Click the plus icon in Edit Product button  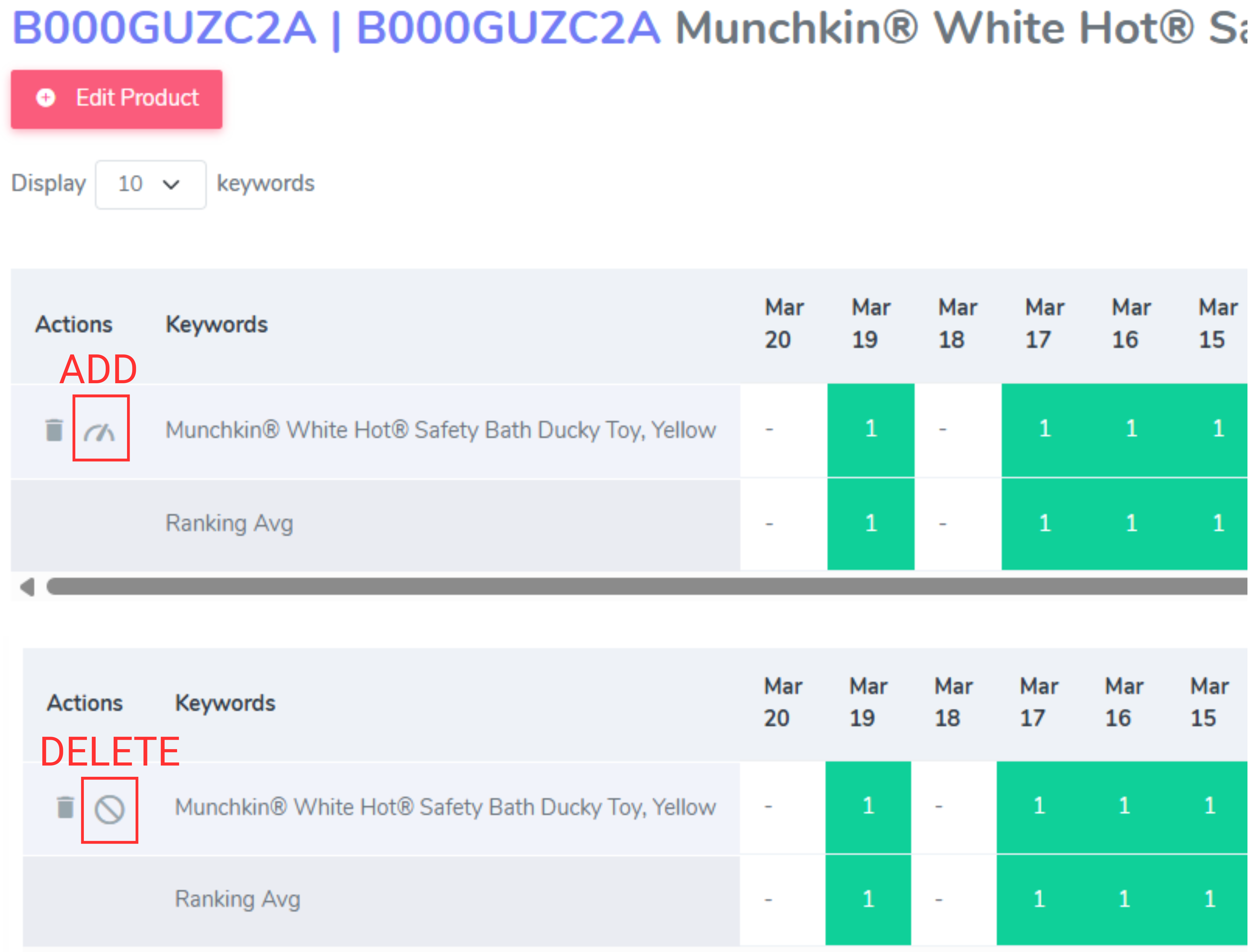pyautogui.click(x=46, y=98)
